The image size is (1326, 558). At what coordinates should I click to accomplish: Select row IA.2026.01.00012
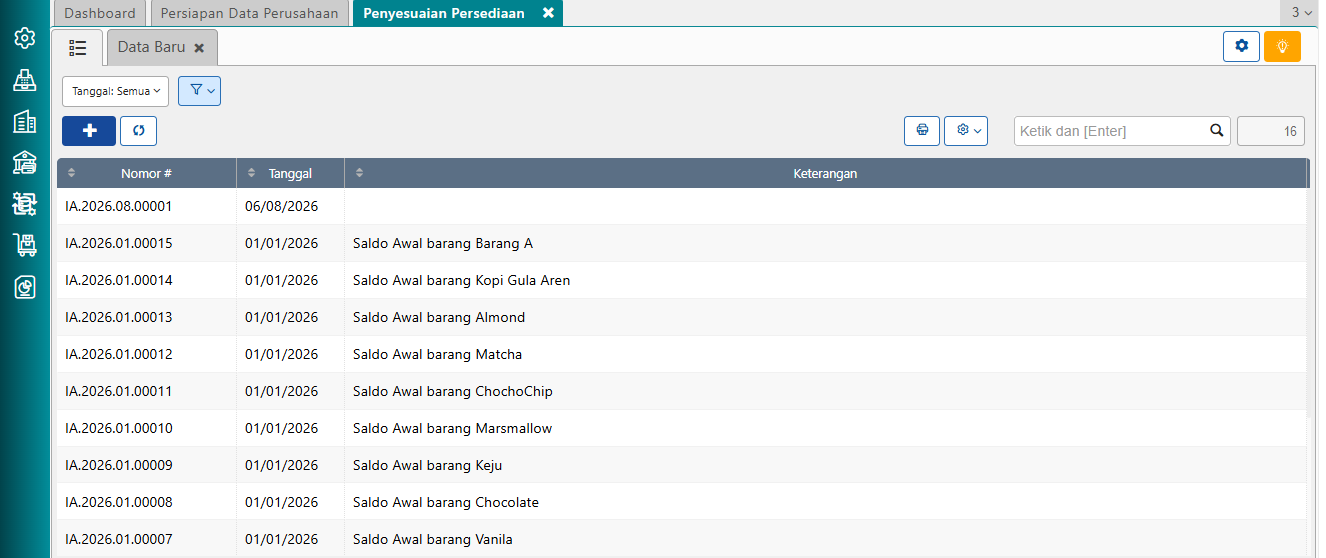[x=681, y=354]
